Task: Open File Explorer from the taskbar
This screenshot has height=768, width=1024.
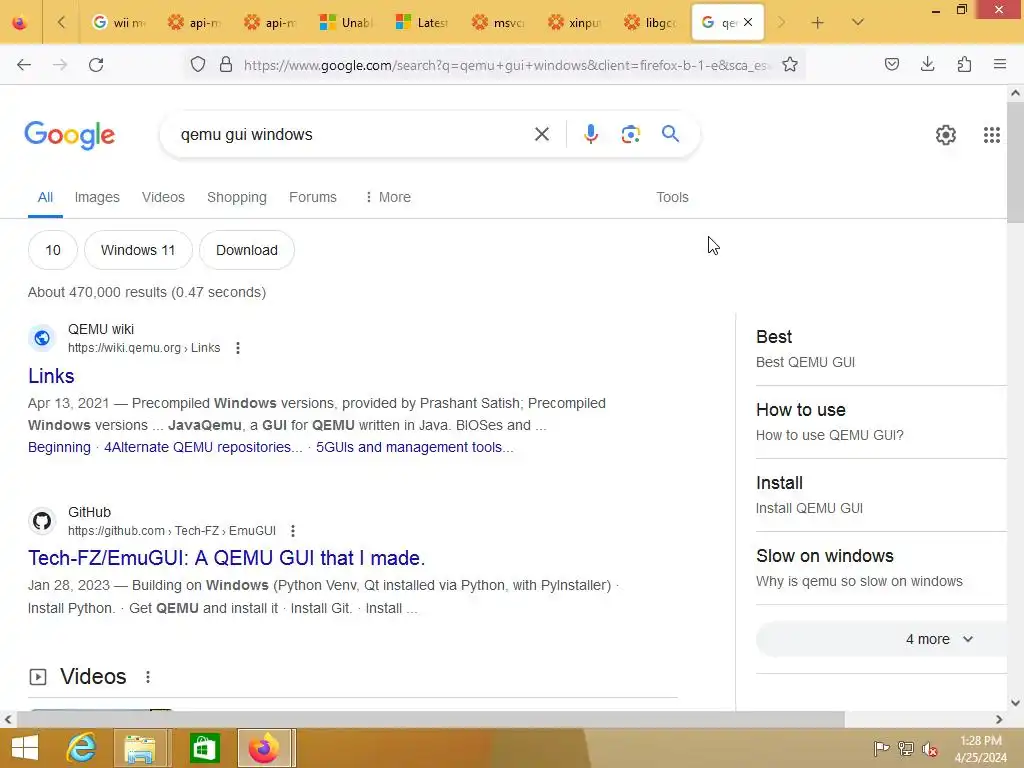Action: click(140, 748)
